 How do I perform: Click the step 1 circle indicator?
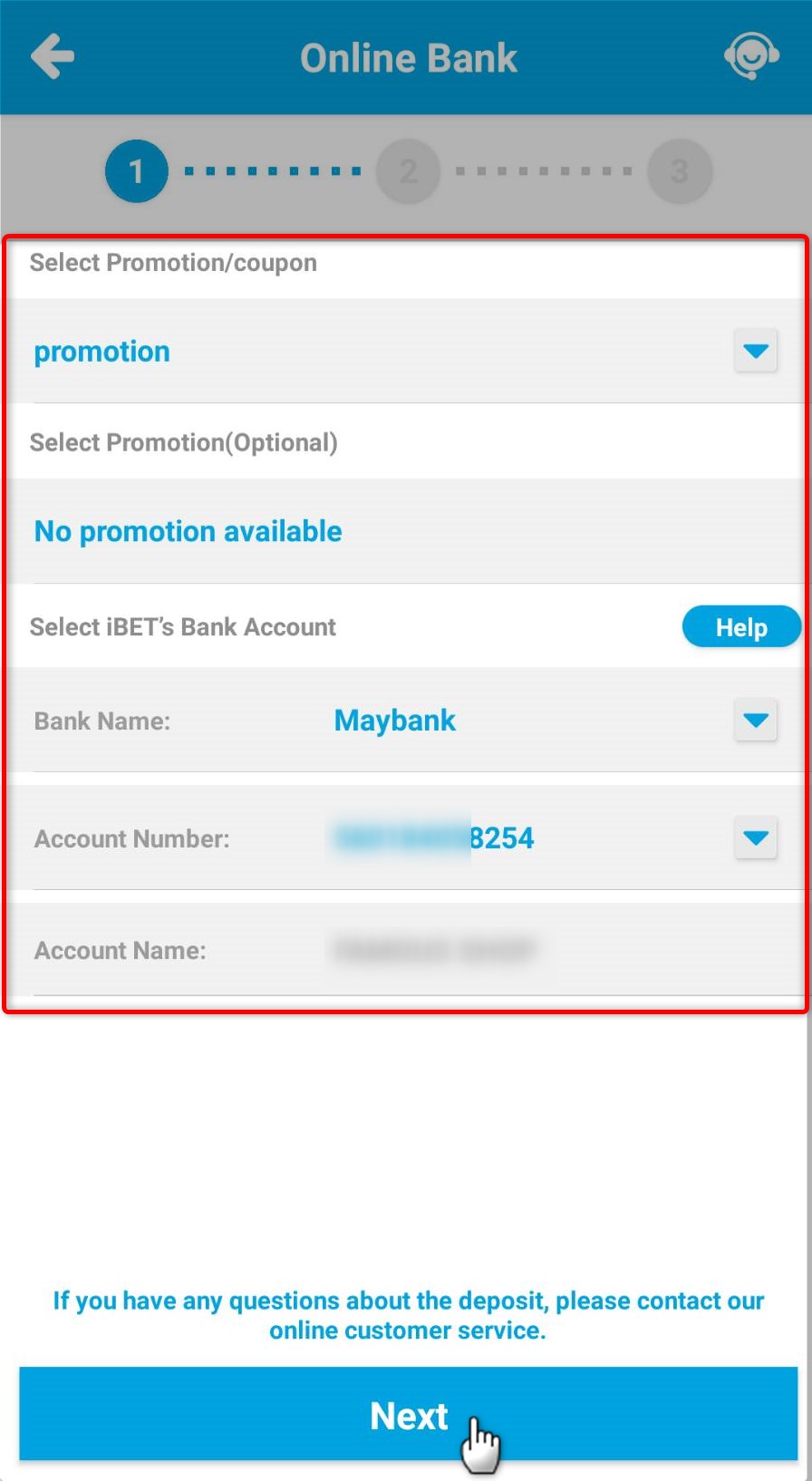pos(136,170)
